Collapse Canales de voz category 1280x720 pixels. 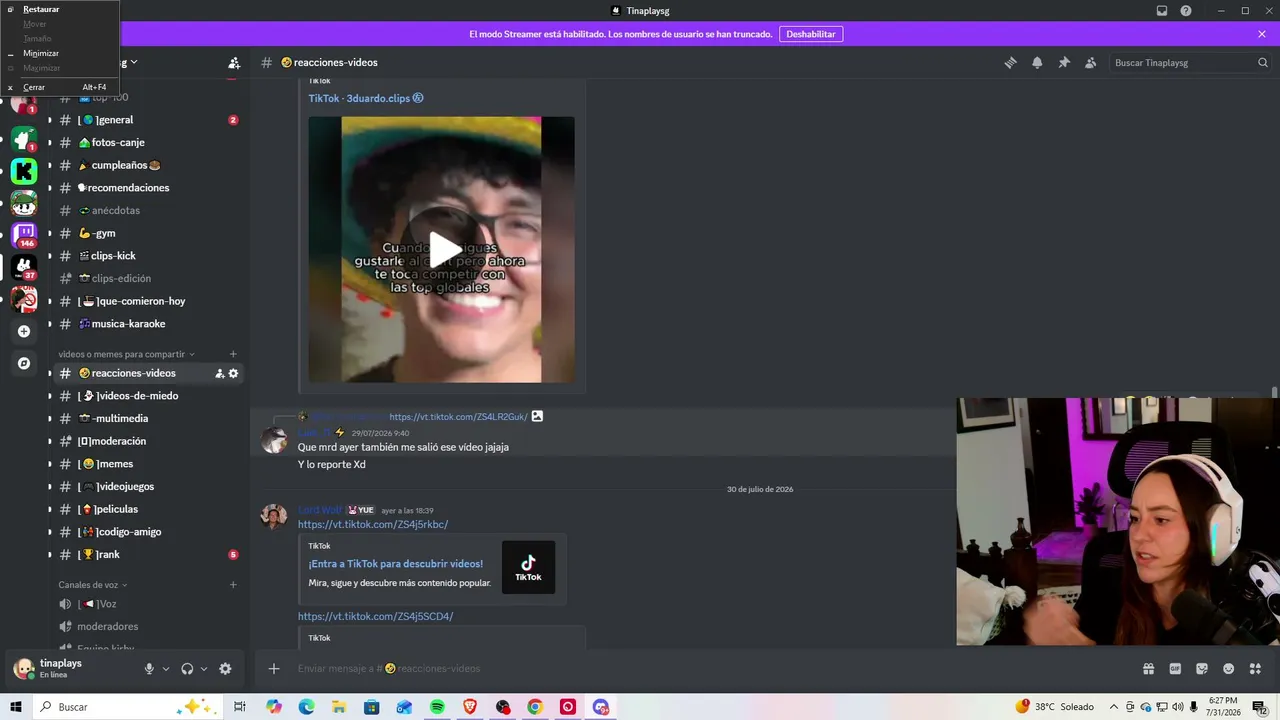point(93,585)
